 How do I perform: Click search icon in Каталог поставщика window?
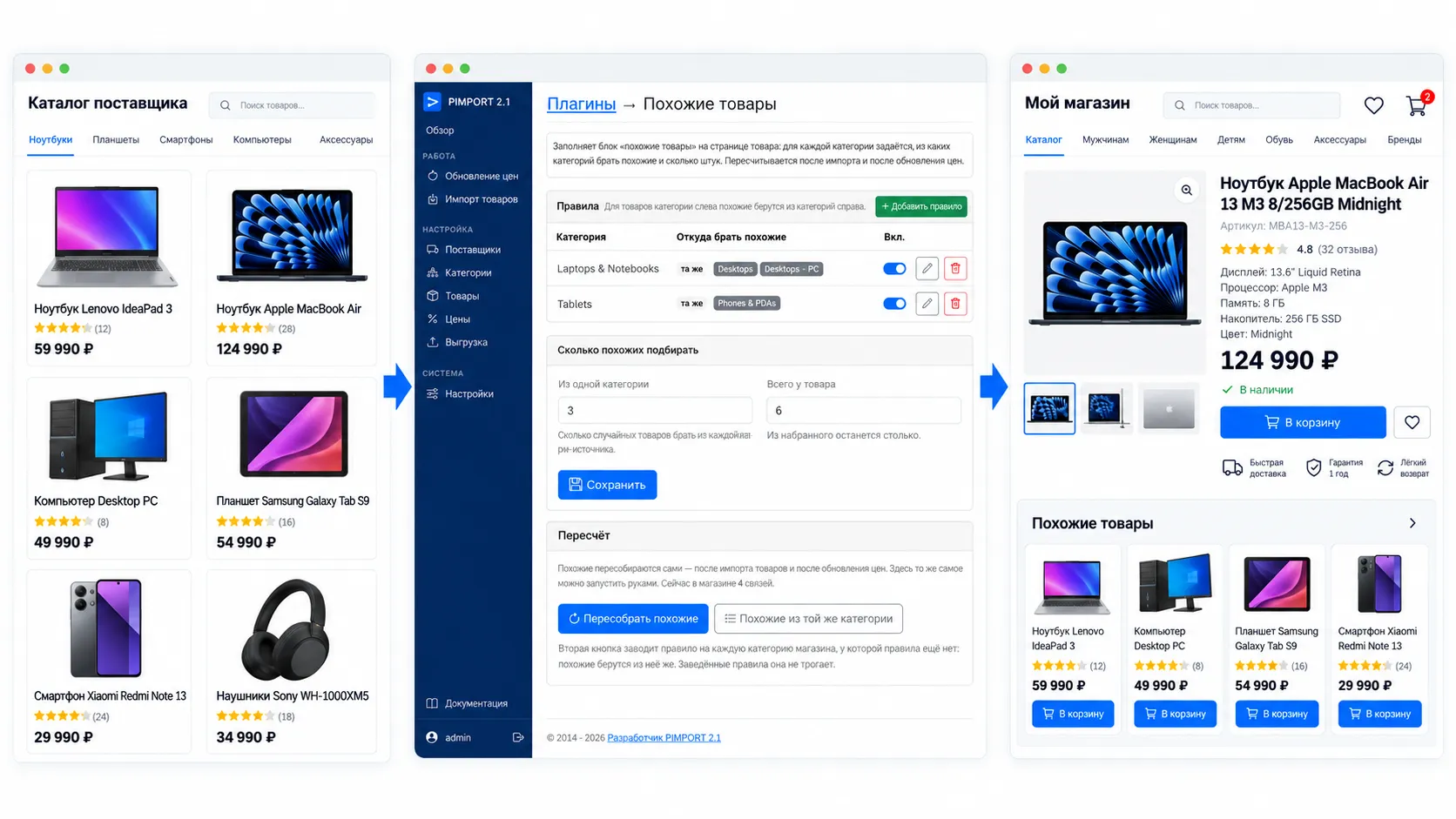coord(226,105)
